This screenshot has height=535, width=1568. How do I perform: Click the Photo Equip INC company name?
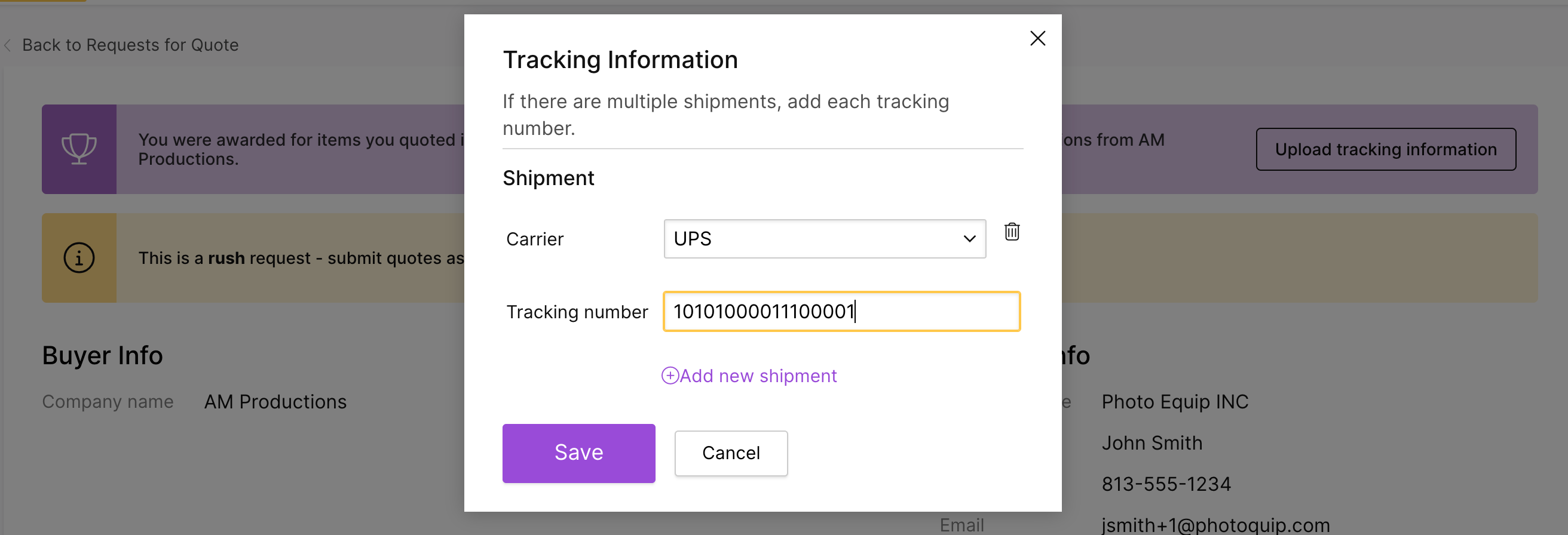pyautogui.click(x=1174, y=402)
